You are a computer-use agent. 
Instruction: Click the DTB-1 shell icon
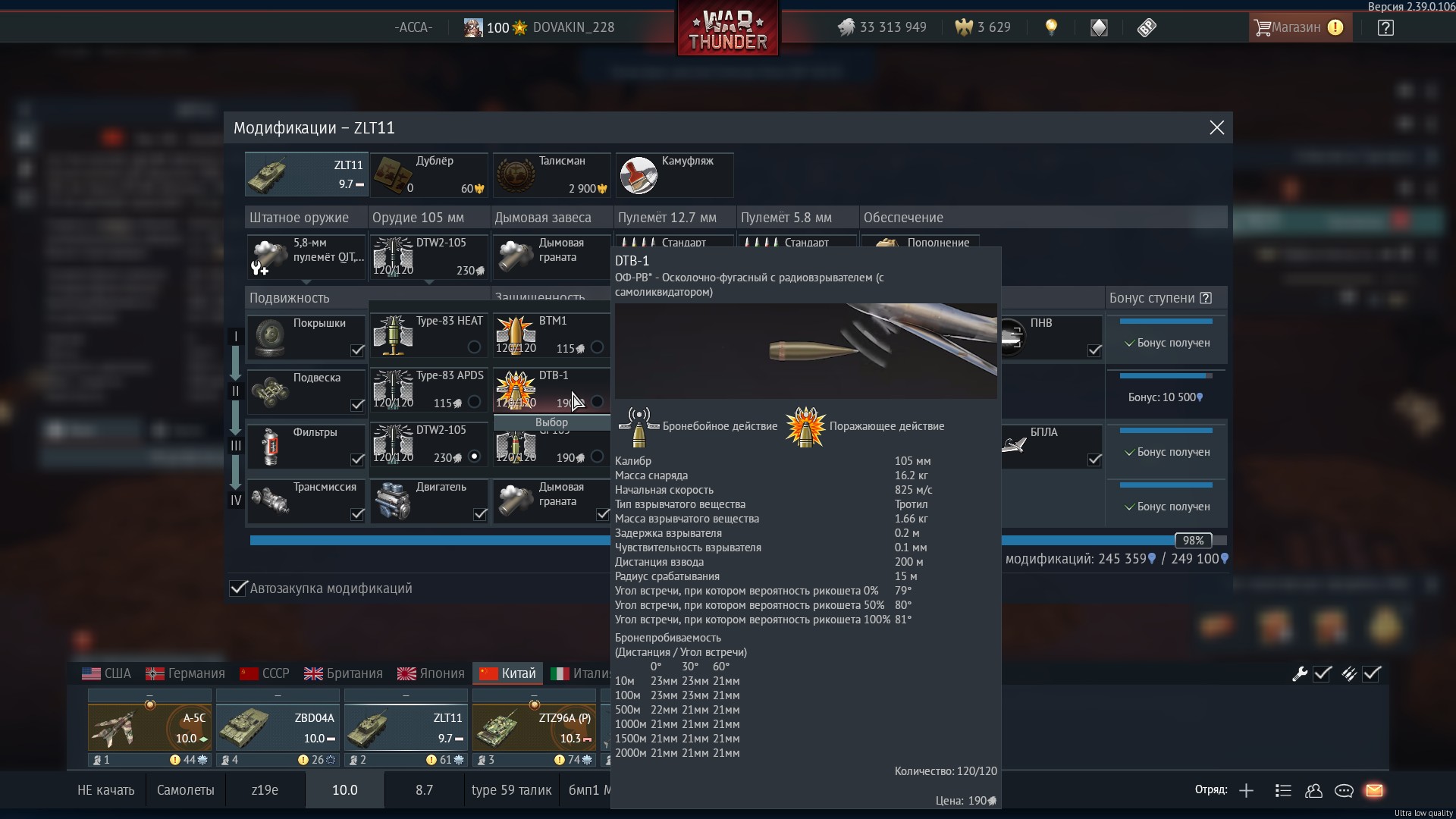point(516,390)
